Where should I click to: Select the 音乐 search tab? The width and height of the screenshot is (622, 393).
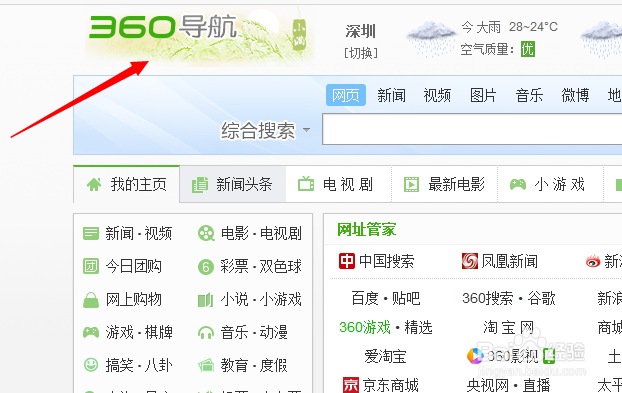(x=529, y=96)
